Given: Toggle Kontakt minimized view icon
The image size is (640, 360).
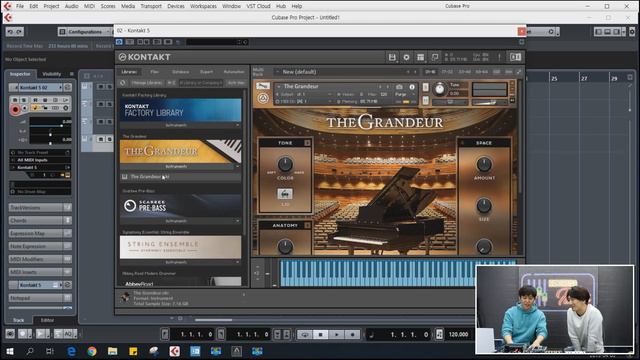Looking at the screenshot, I should click(x=435, y=57).
